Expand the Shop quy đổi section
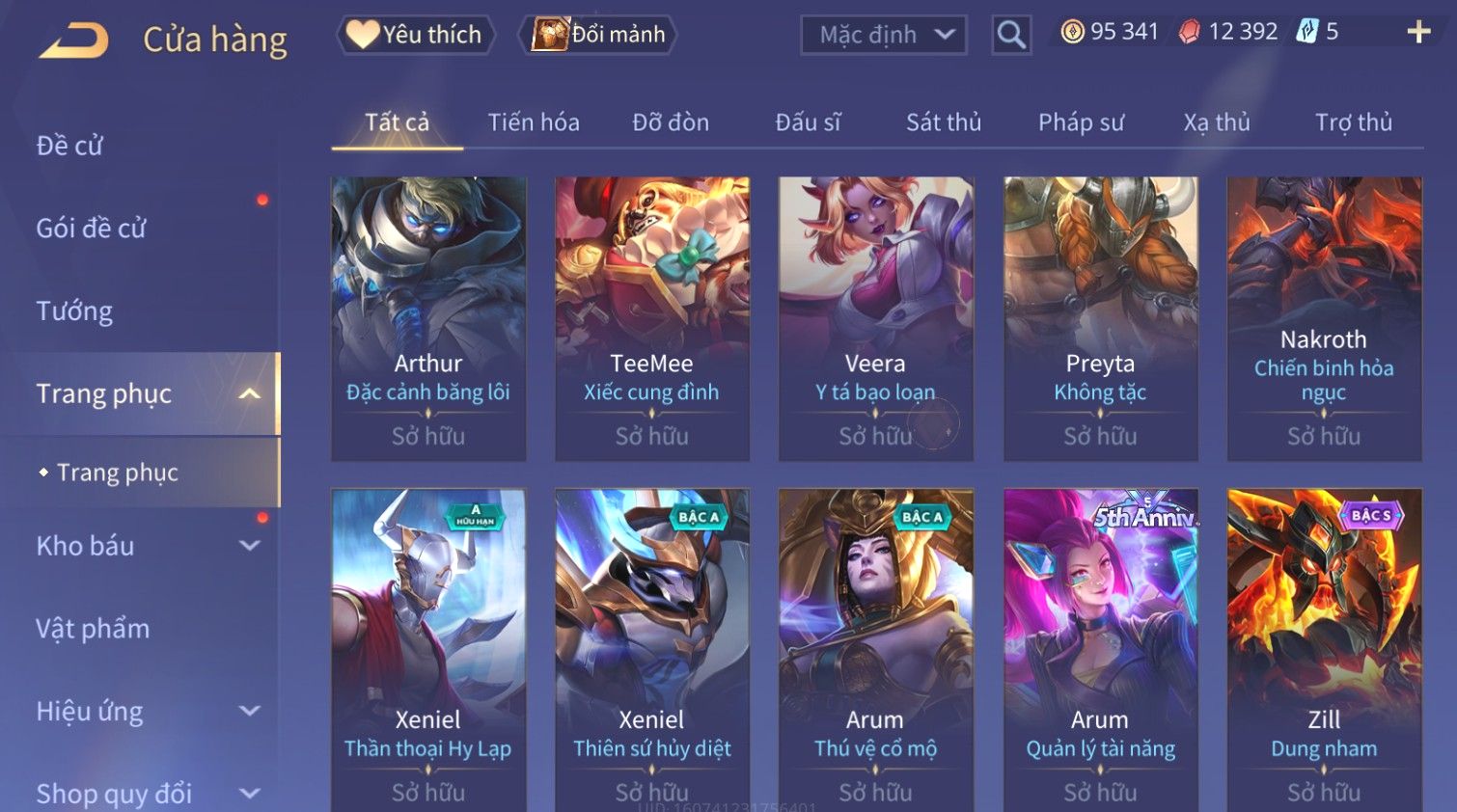This screenshot has height=812, width=1457. (x=250, y=794)
